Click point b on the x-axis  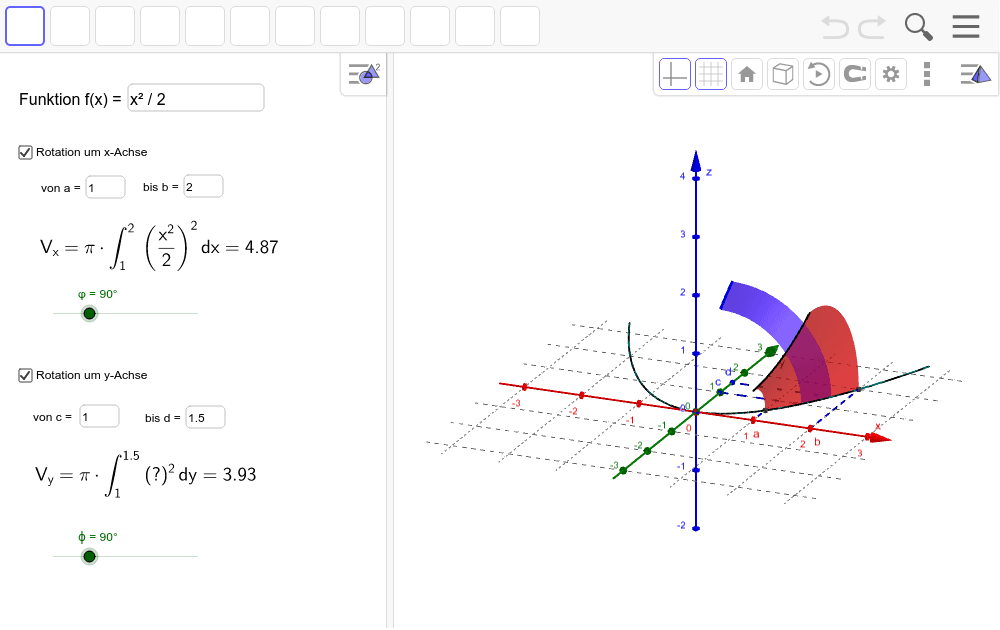click(x=811, y=429)
